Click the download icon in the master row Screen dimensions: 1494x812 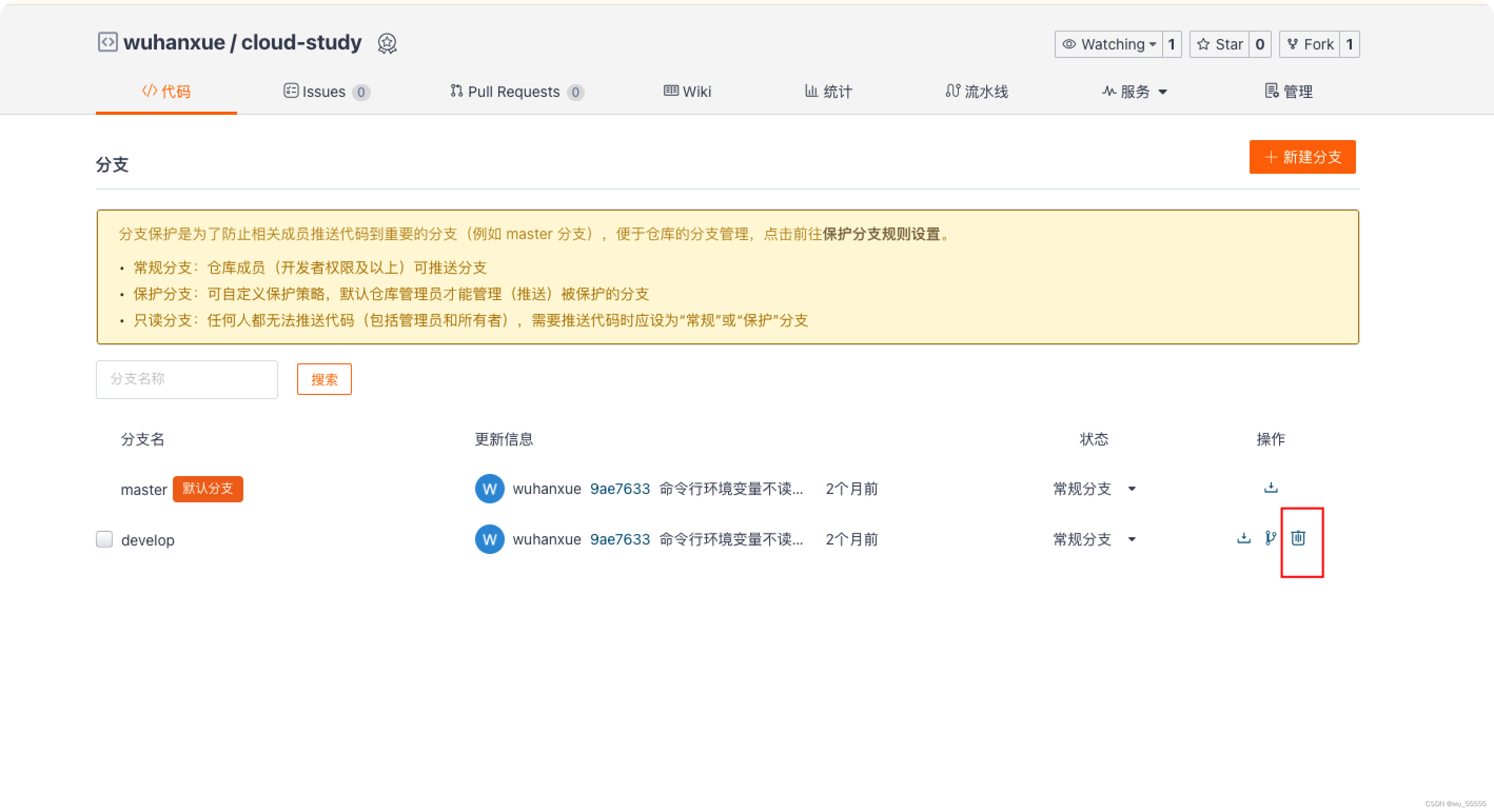point(1270,489)
